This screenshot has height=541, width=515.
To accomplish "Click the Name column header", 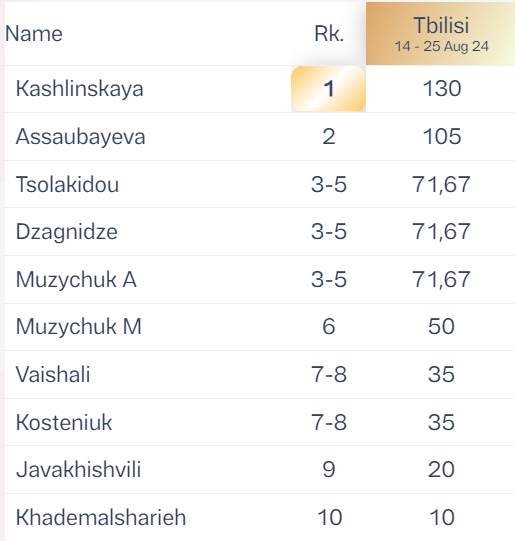I will (x=34, y=34).
